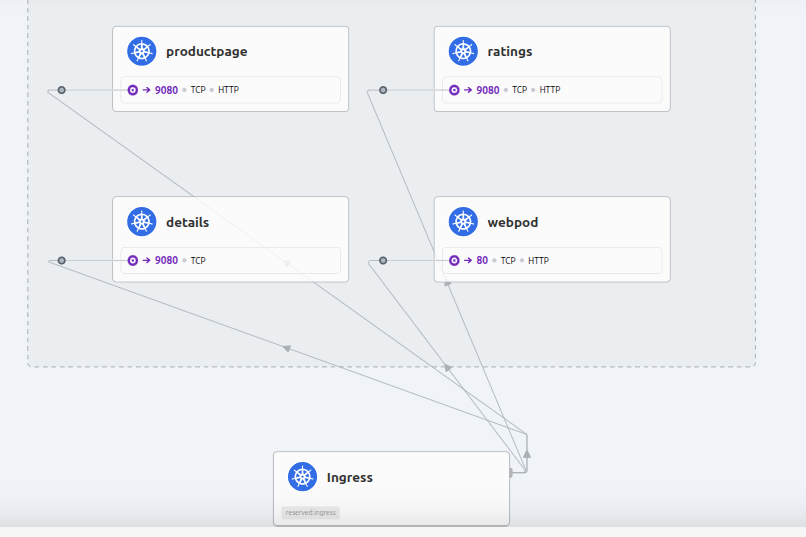
Task: Click the webpod Kubernetes icon
Action: click(x=463, y=222)
